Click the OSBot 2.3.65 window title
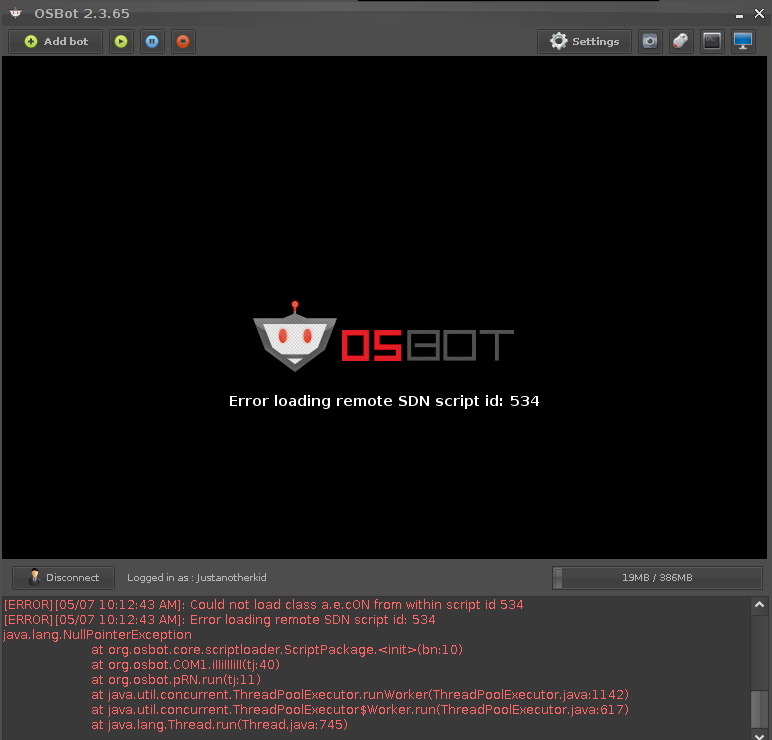772x740 pixels. click(x=82, y=13)
